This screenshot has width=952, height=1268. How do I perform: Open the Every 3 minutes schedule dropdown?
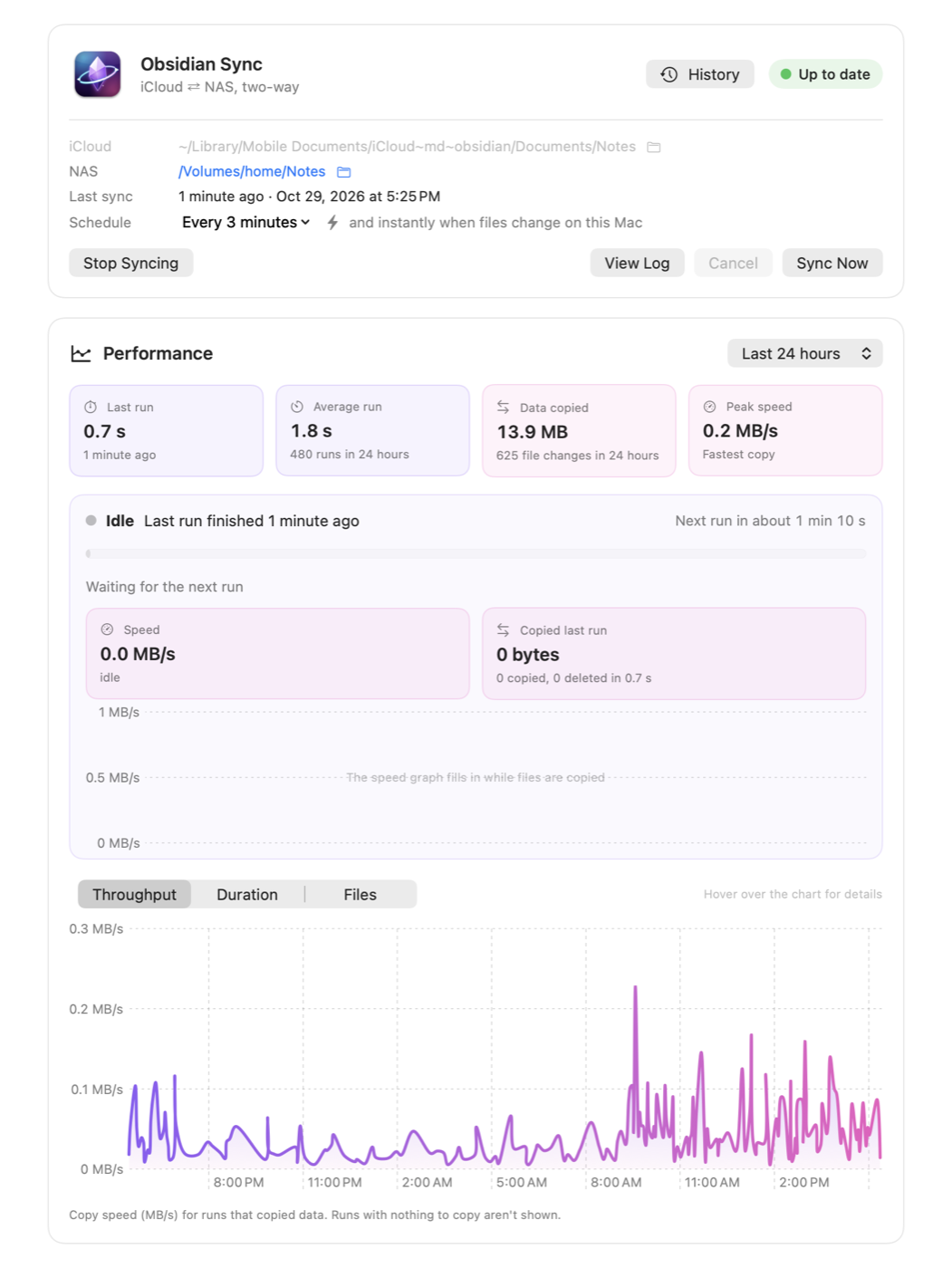pos(245,223)
